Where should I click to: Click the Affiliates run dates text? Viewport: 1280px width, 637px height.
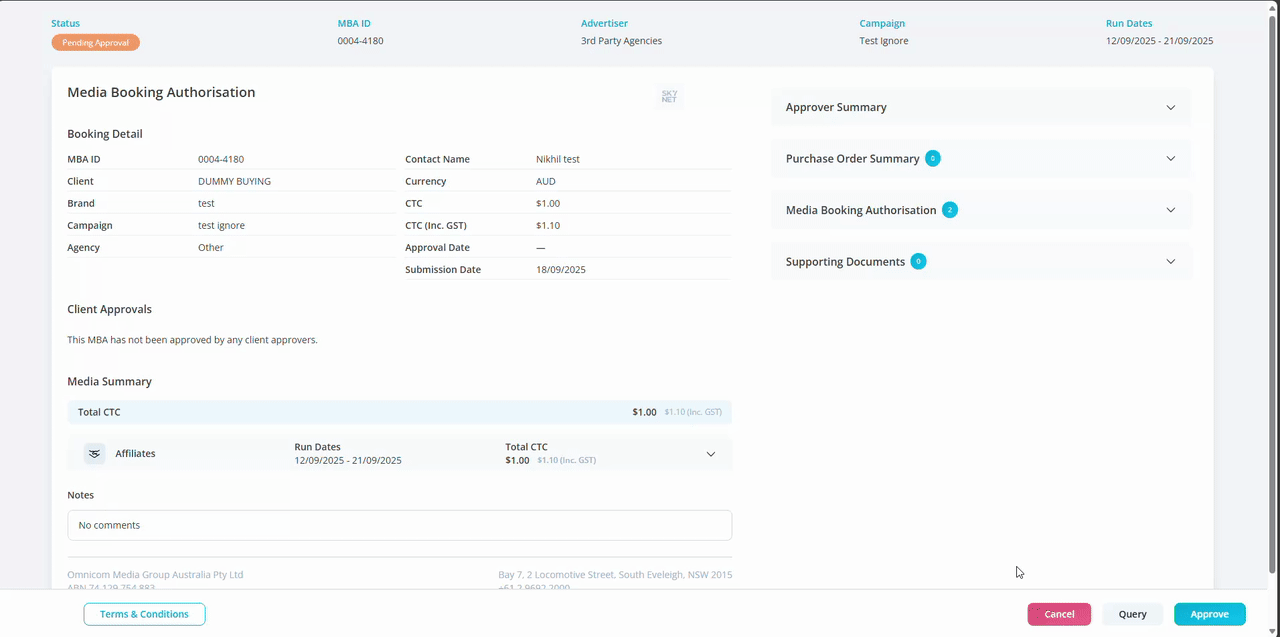(347, 461)
